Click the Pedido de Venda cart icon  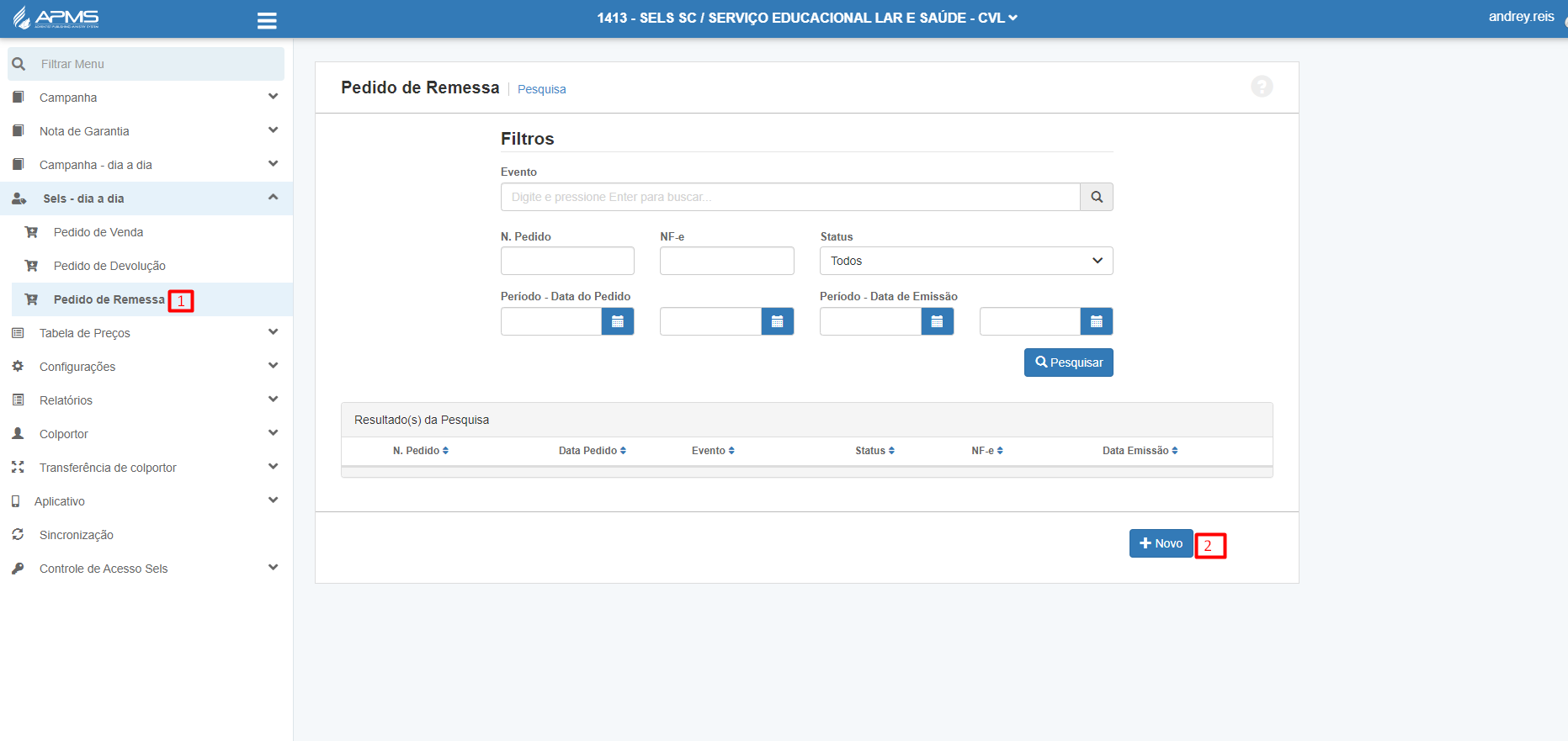[32, 232]
